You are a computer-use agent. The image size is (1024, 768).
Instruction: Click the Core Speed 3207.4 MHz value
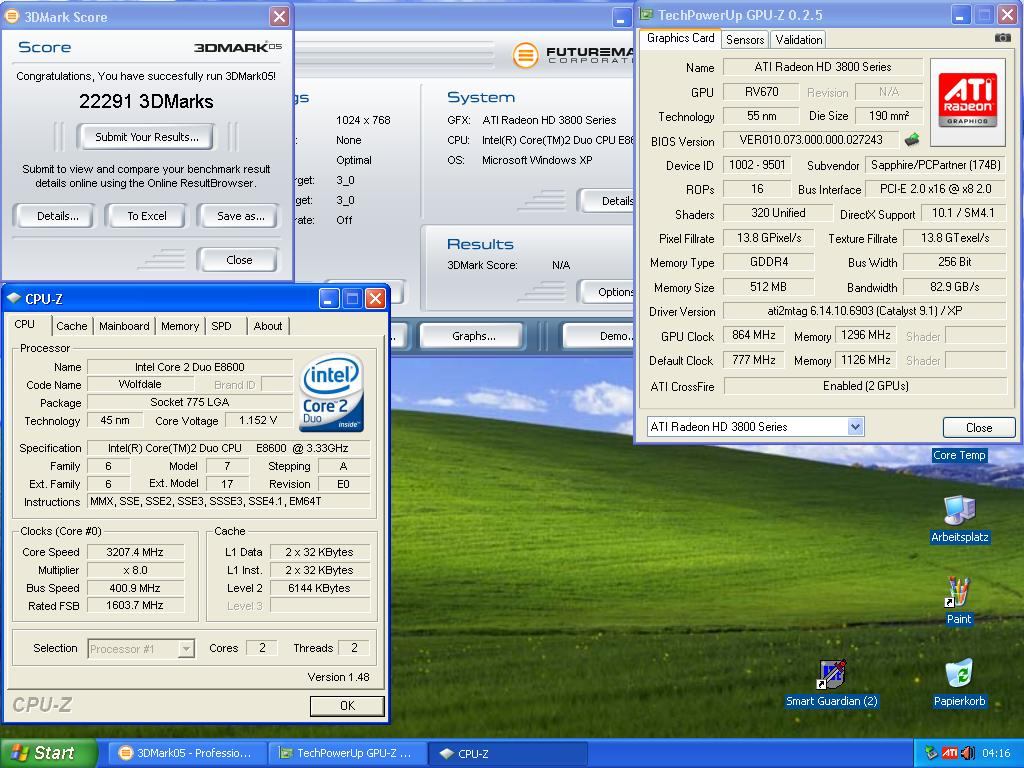tap(135, 552)
